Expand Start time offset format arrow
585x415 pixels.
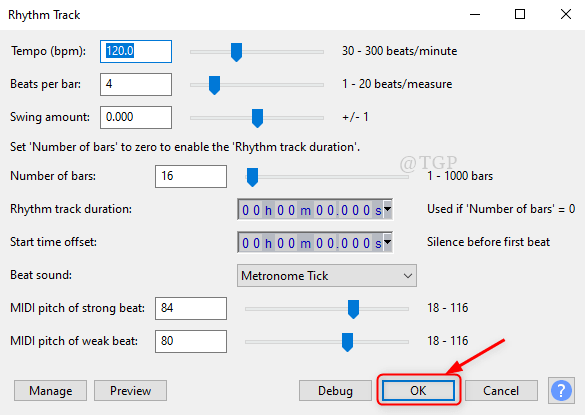pyautogui.click(x=388, y=242)
